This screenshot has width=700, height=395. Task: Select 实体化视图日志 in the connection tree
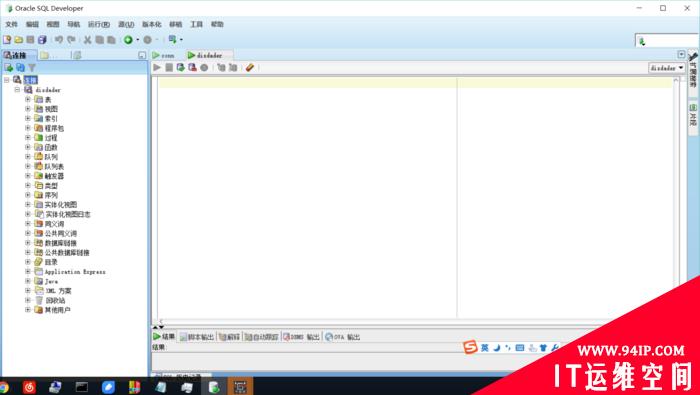pyautogui.click(x=67, y=214)
